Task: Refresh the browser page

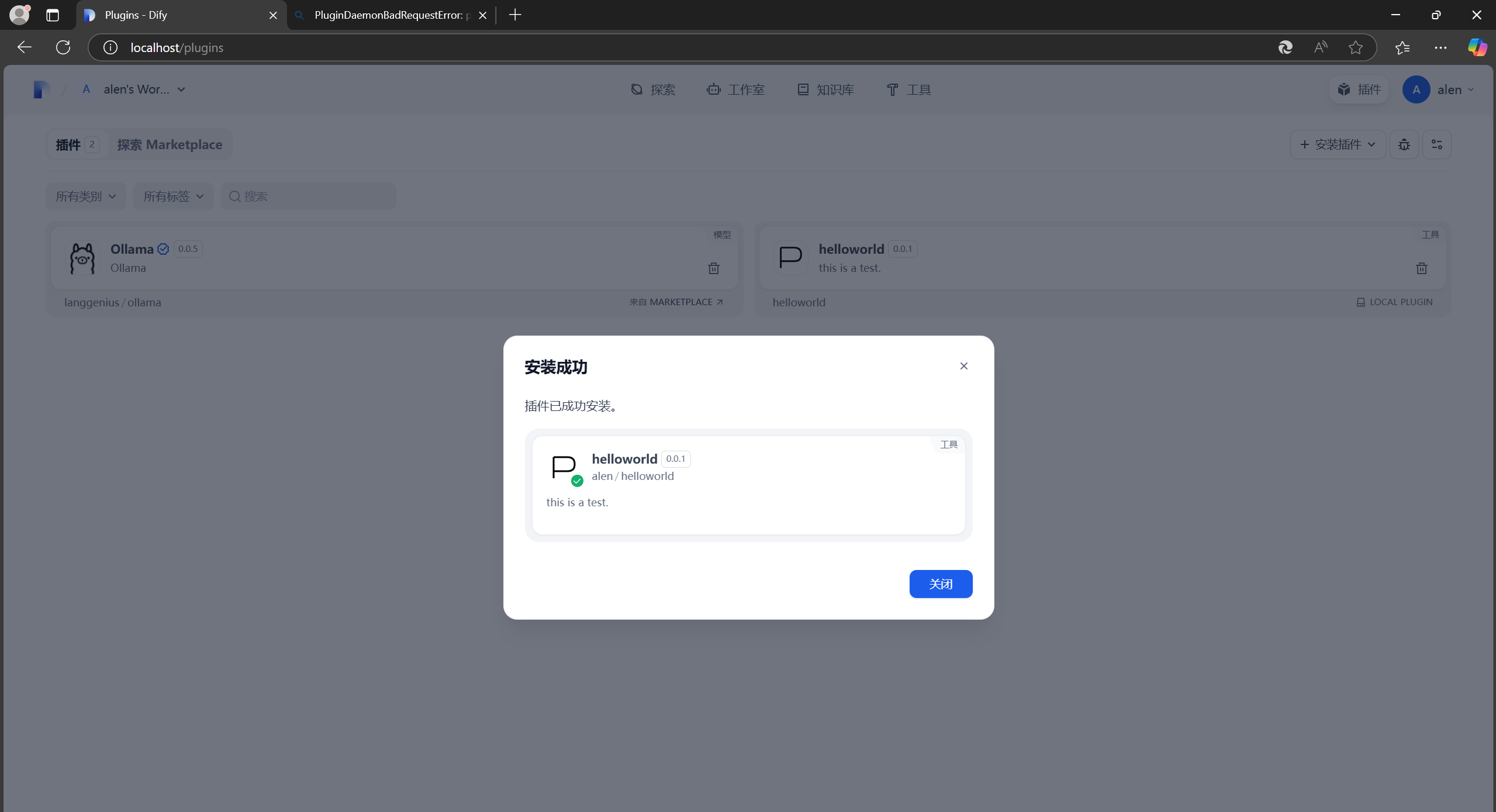Action: tap(63, 47)
